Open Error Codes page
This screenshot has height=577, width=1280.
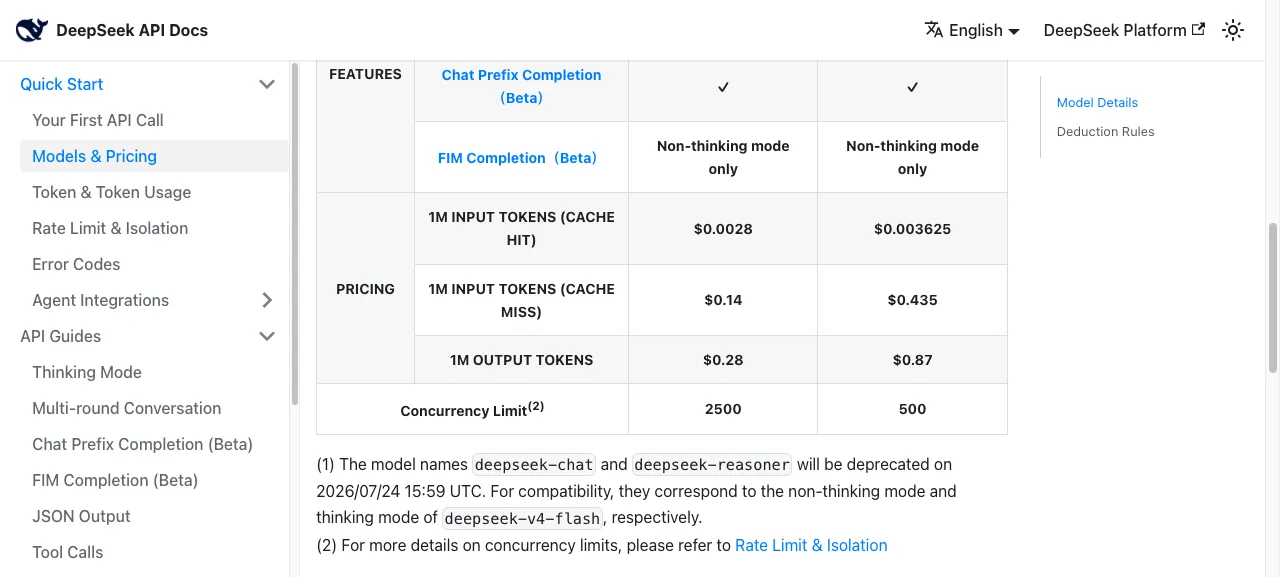pyautogui.click(x=76, y=264)
